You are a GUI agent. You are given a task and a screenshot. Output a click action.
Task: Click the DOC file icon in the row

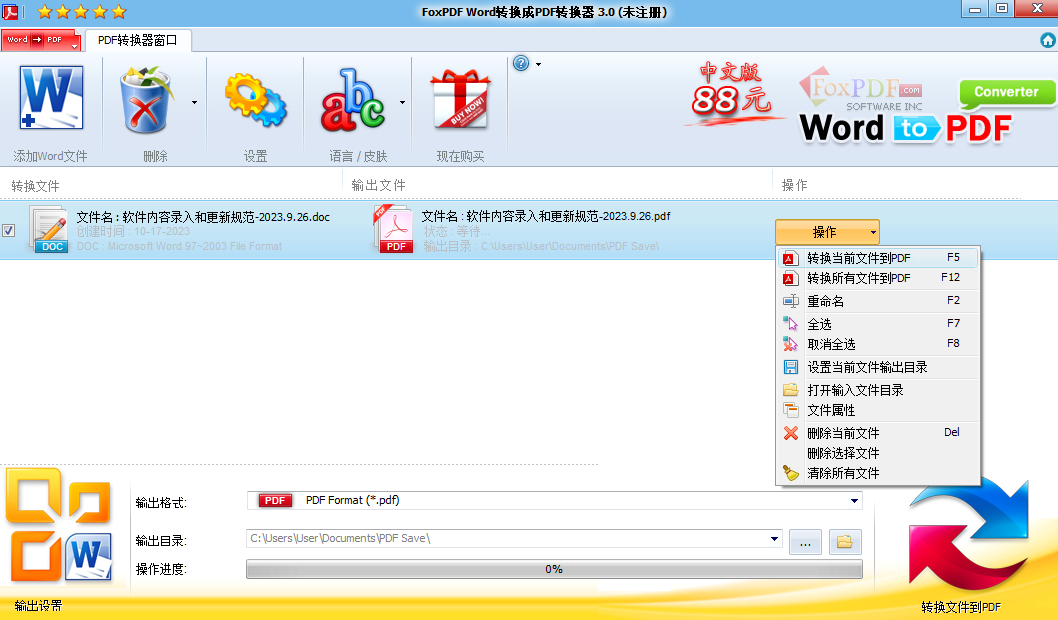(49, 229)
